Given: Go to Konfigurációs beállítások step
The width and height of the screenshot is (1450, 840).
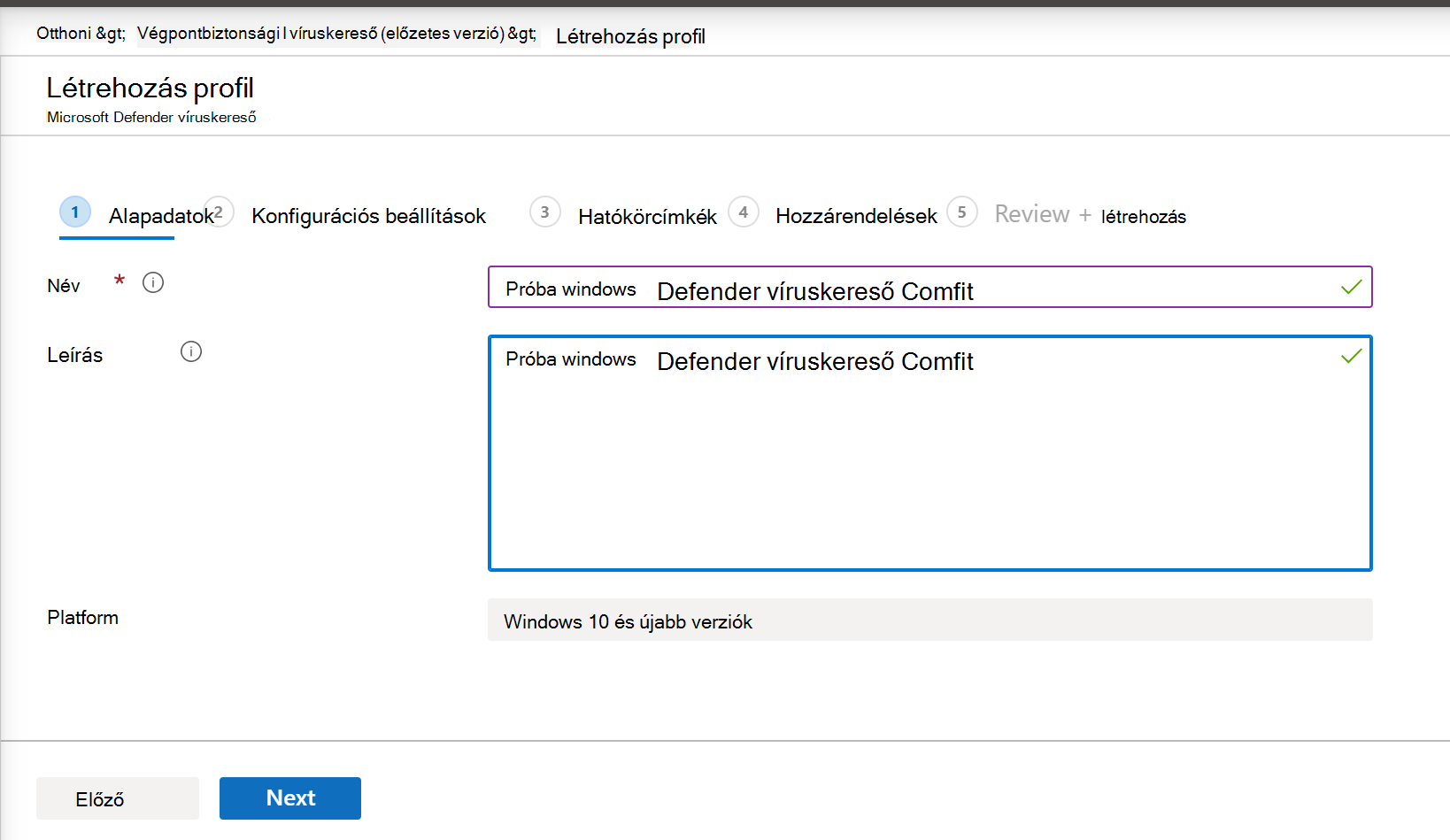Looking at the screenshot, I should 345,215.
